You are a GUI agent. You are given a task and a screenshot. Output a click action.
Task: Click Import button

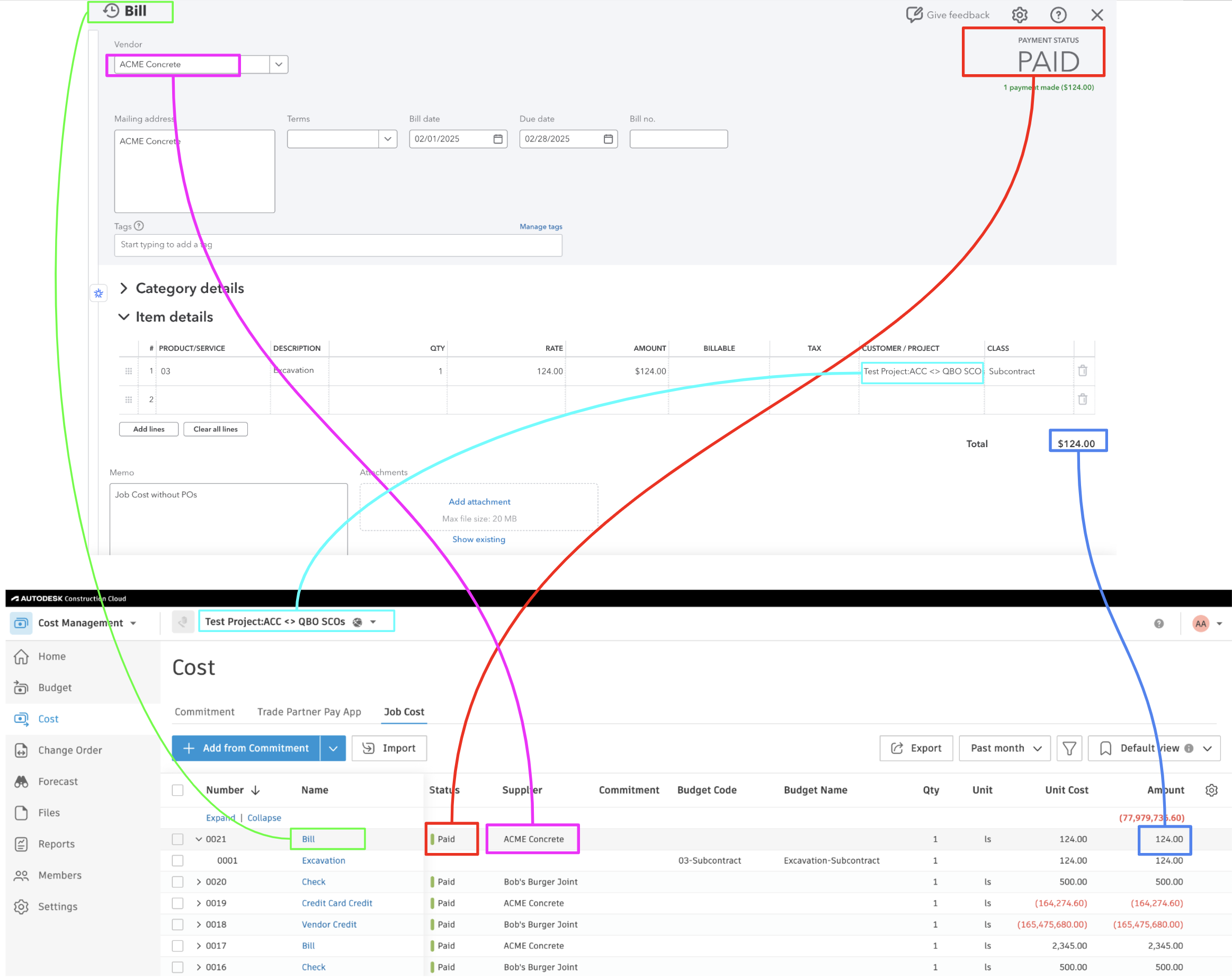(x=389, y=748)
